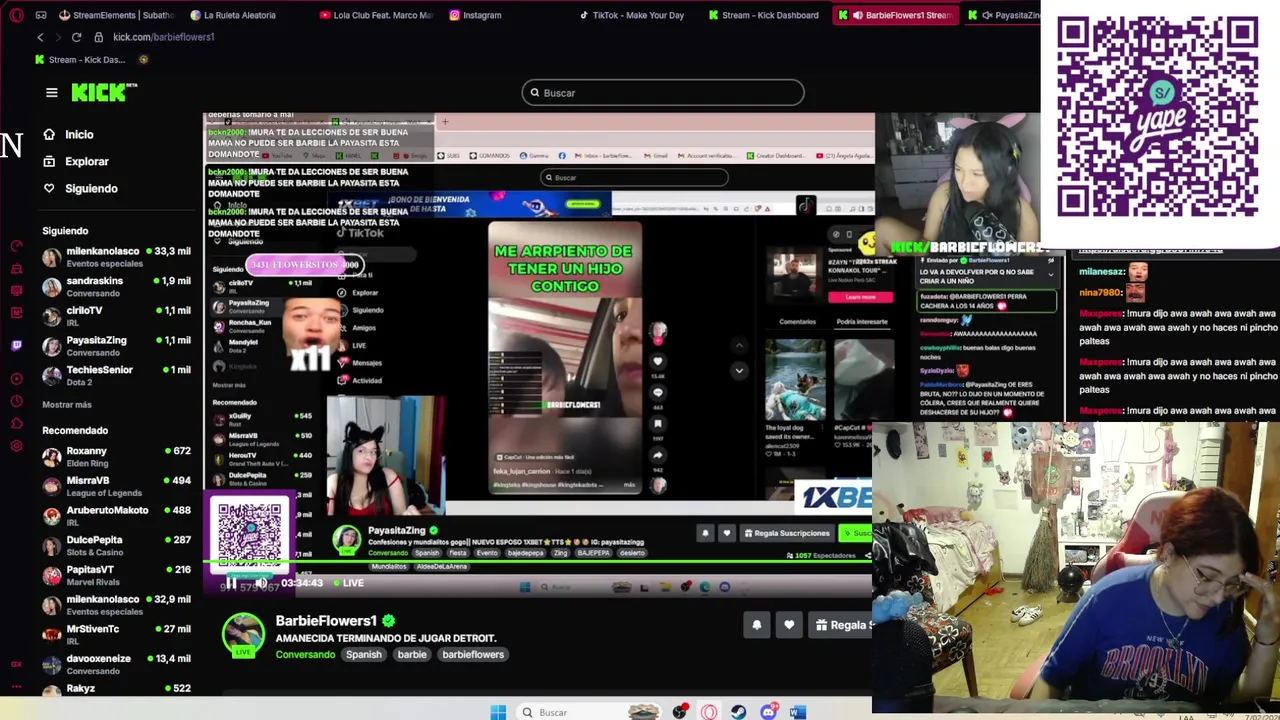The height and width of the screenshot is (720, 1280).
Task: Open ciriloTV channel in Siguiendo list
Action: [x=116, y=316]
